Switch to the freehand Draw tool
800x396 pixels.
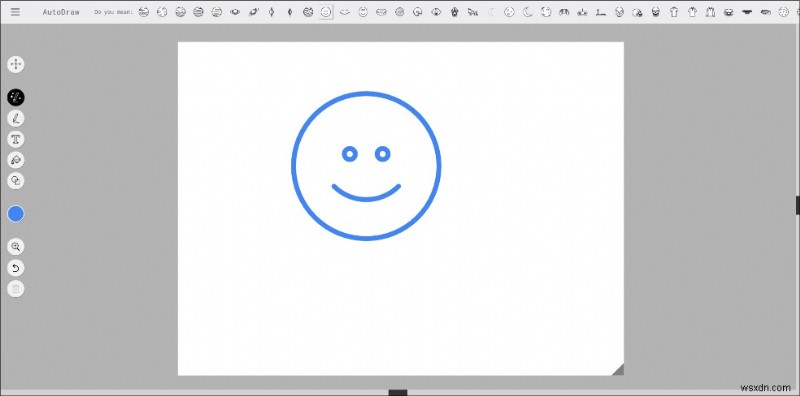(x=16, y=118)
